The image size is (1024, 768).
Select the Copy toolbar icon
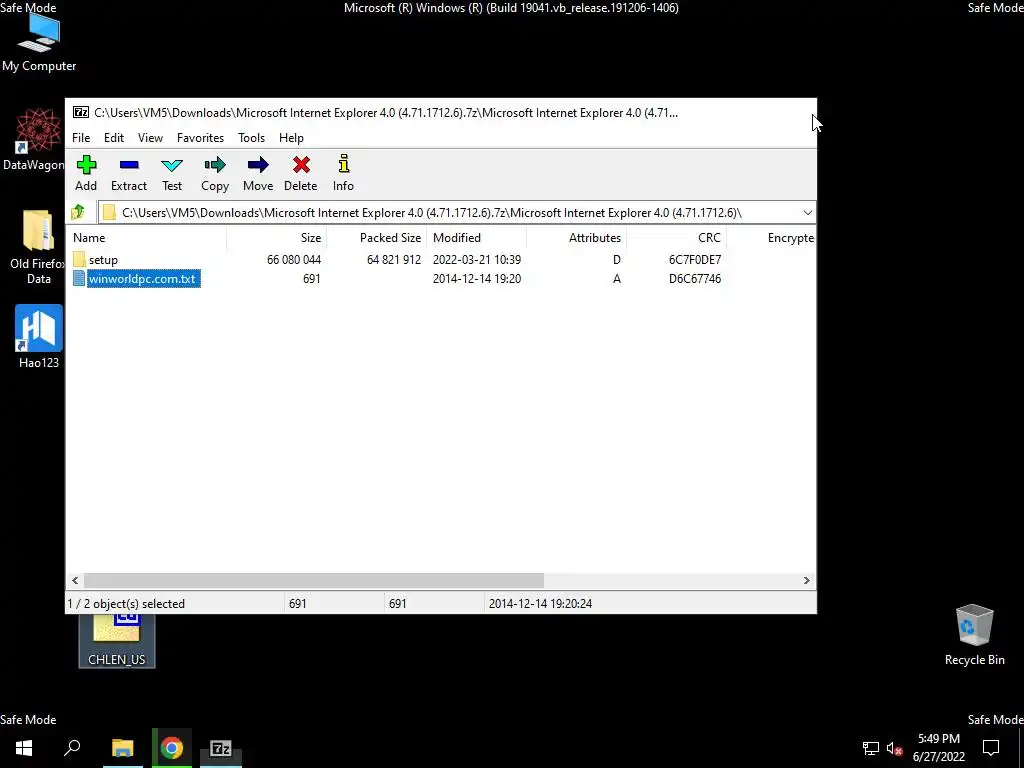click(215, 165)
